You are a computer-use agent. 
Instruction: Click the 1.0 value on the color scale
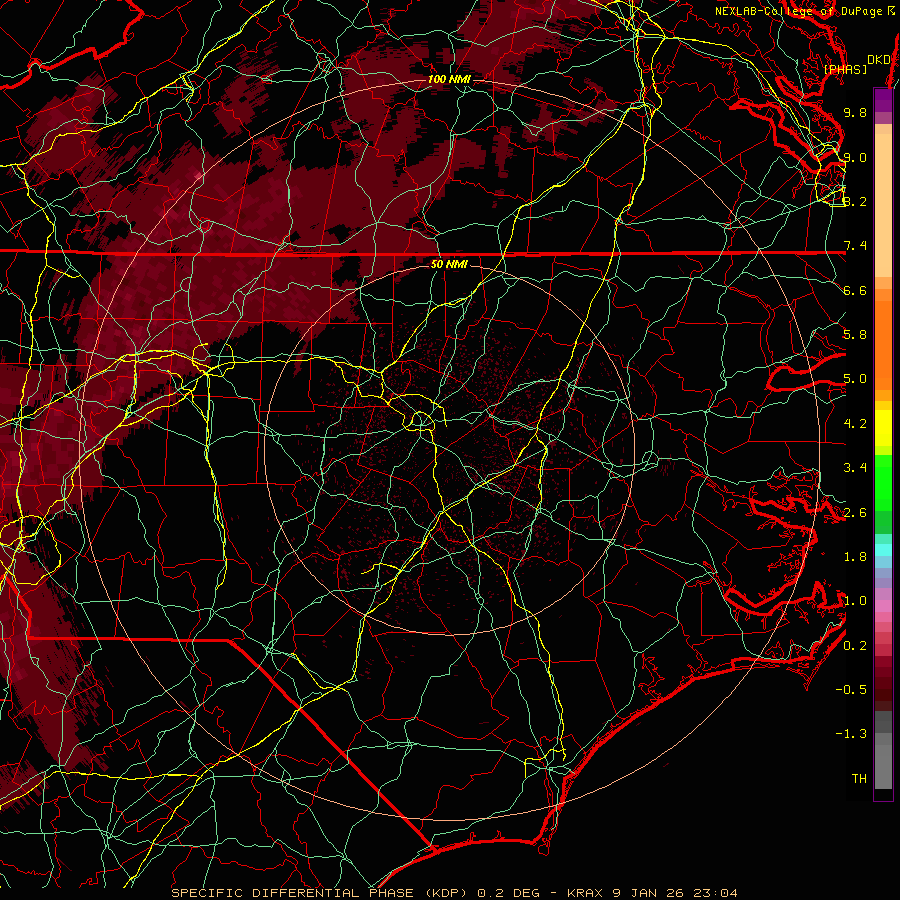tap(855, 601)
